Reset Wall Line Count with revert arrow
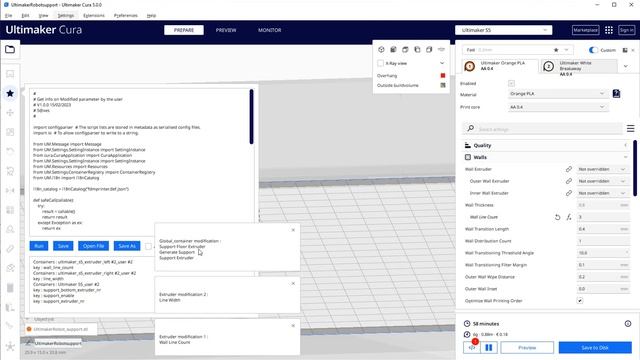This screenshot has height=360, width=640. (x=557, y=217)
